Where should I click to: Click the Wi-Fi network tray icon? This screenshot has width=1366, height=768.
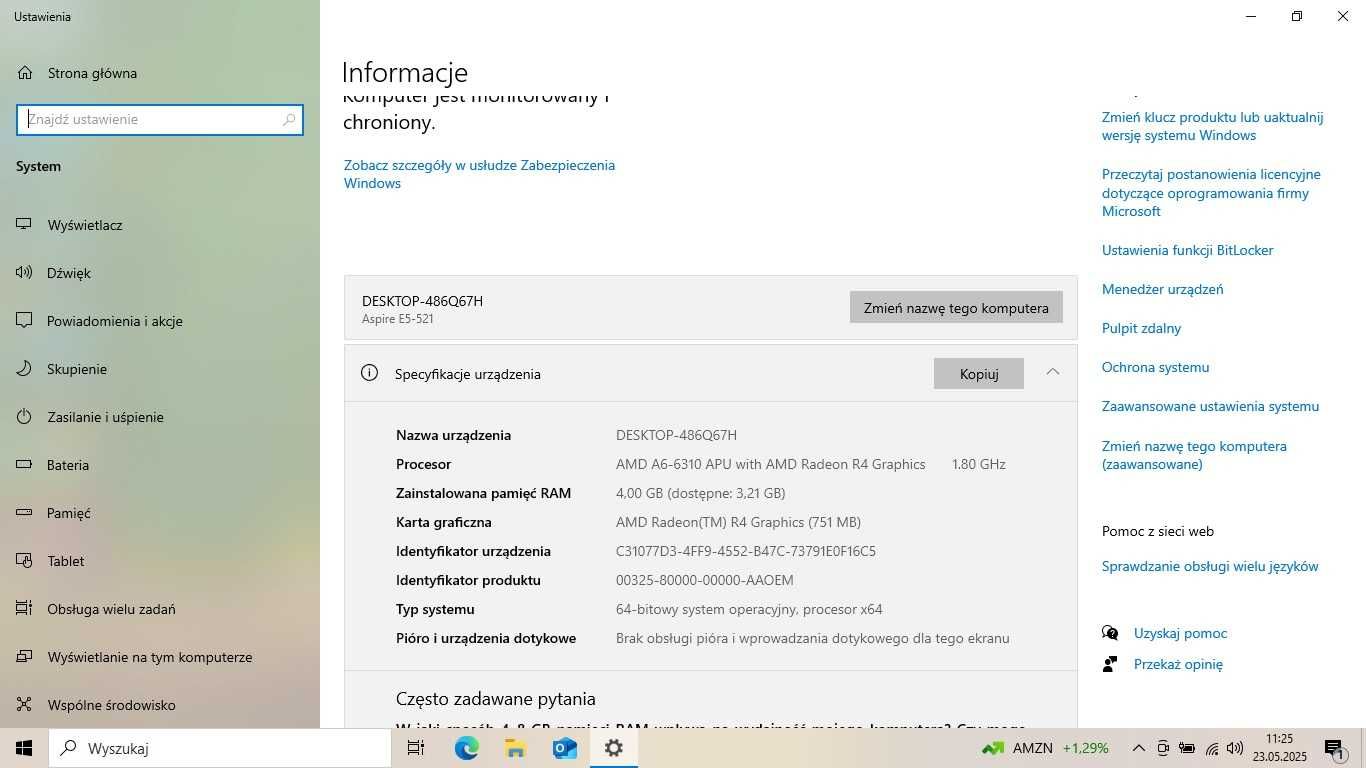click(x=1211, y=748)
